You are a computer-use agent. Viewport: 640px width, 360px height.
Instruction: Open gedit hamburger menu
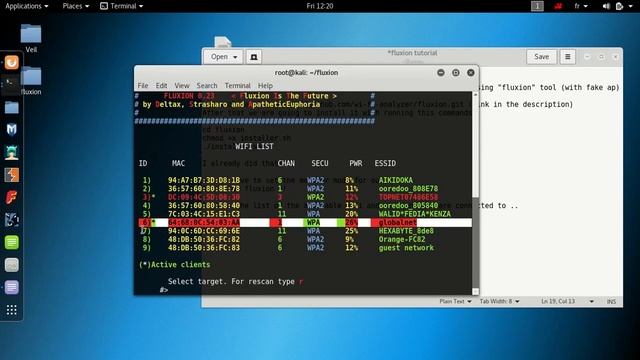[567, 57]
